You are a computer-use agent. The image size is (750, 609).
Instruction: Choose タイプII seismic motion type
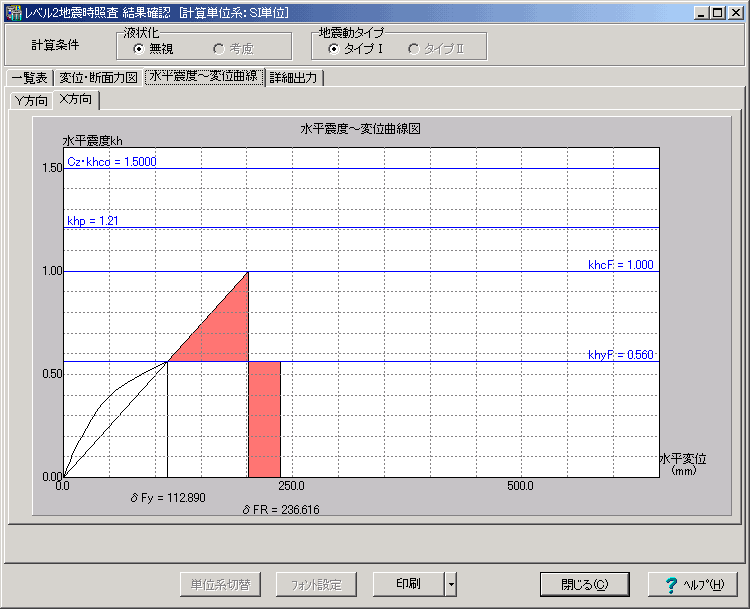[x=413, y=49]
